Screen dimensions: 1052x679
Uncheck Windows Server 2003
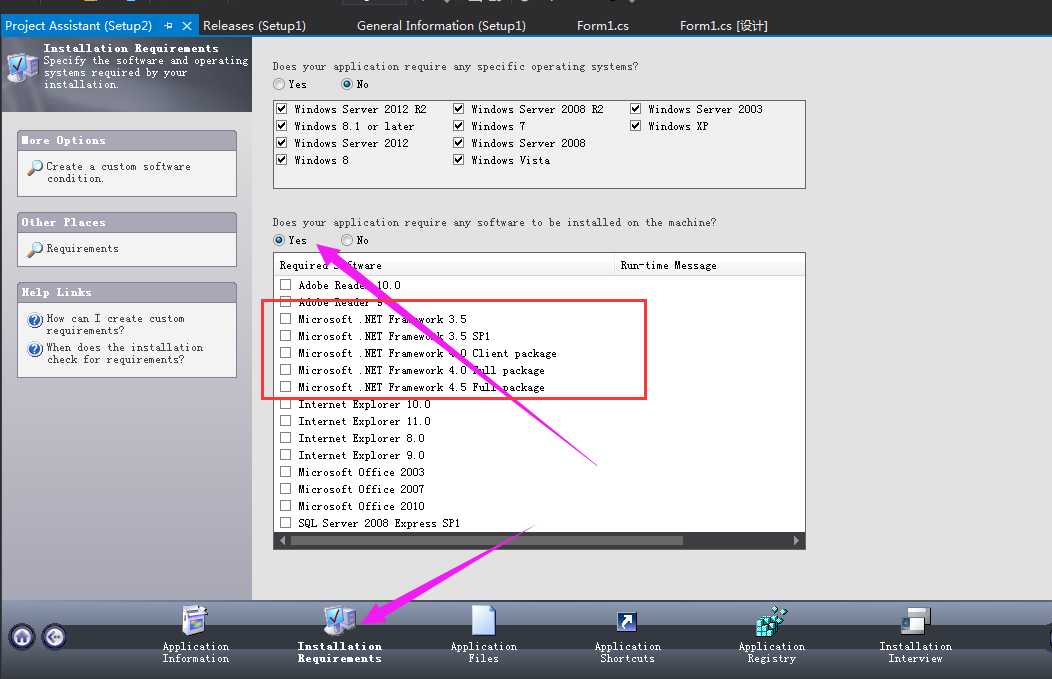click(x=636, y=109)
